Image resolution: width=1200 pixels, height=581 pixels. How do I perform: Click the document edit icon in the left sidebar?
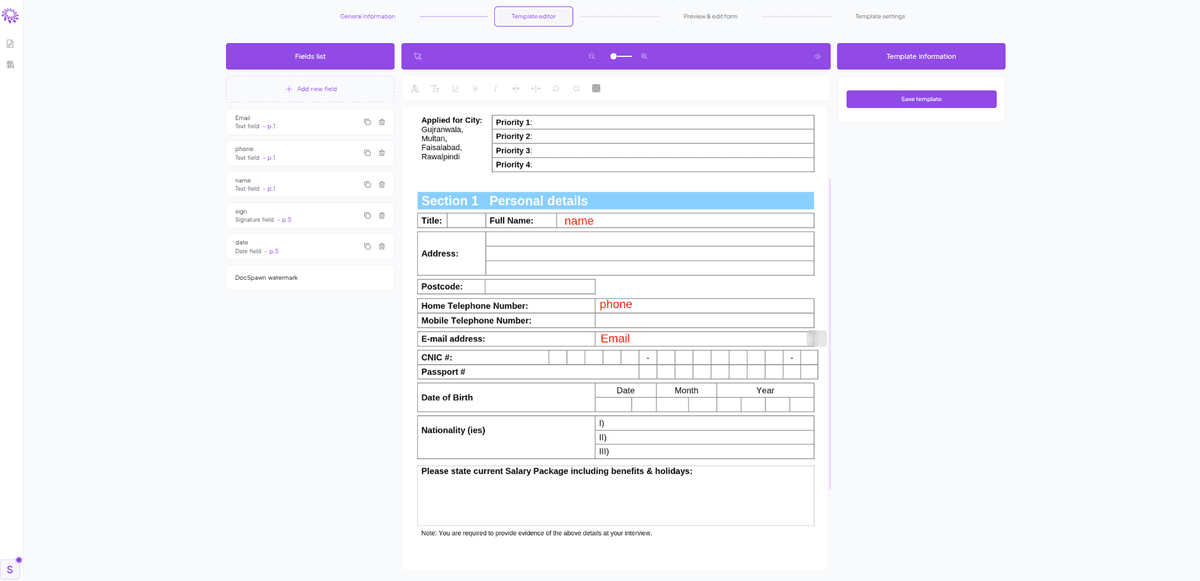click(11, 43)
